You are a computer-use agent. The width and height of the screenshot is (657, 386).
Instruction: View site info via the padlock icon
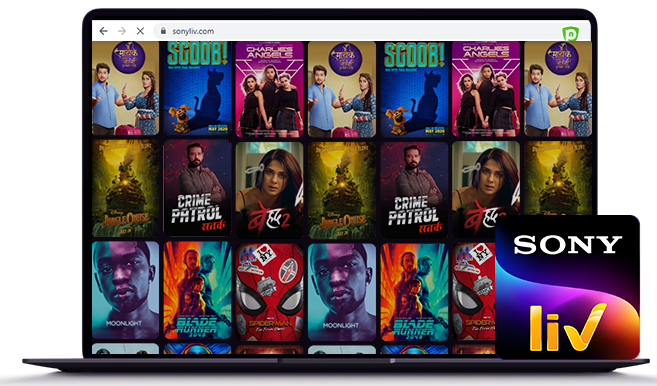163,31
